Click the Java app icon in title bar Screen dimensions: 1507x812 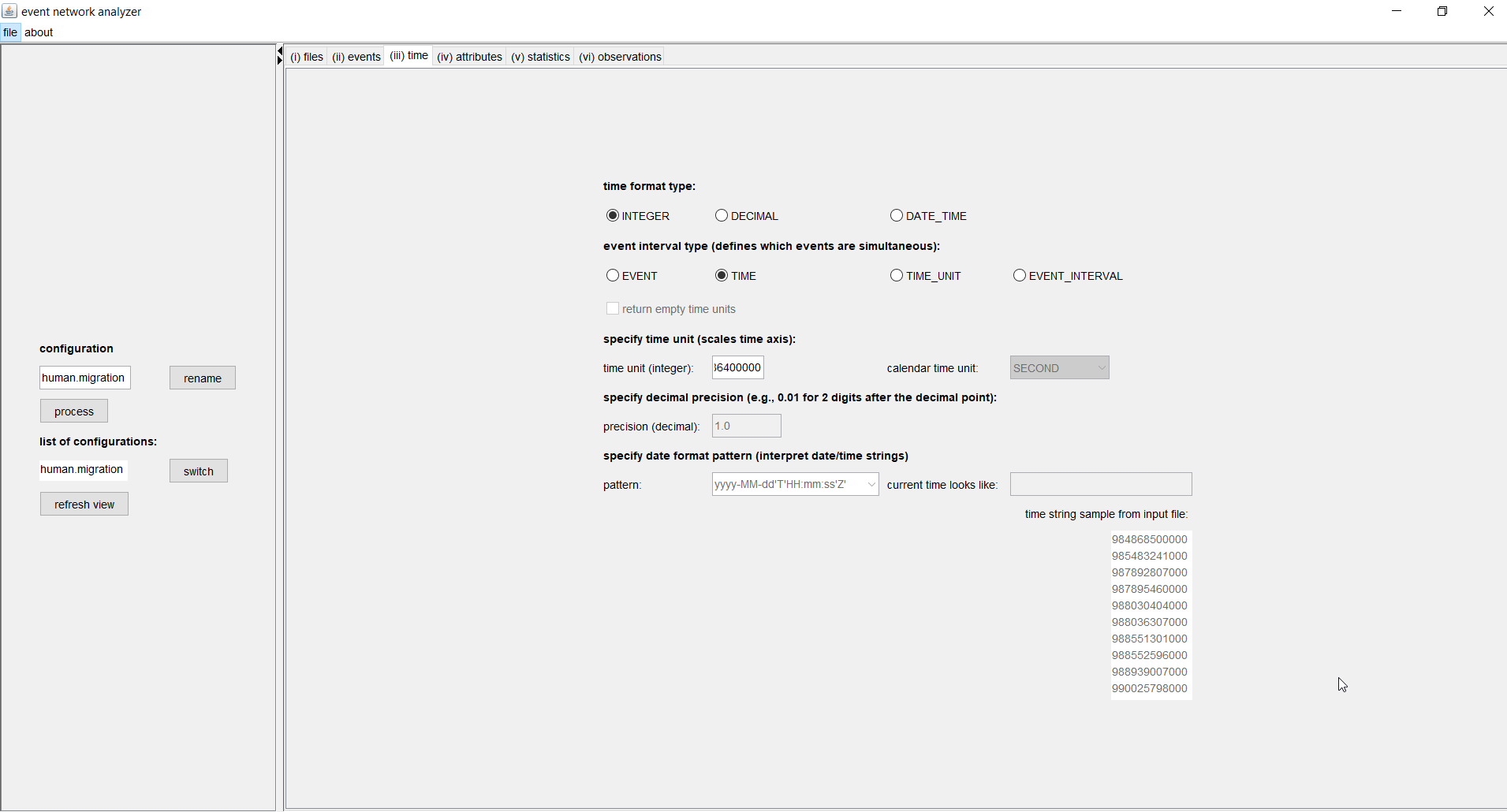pos(9,11)
